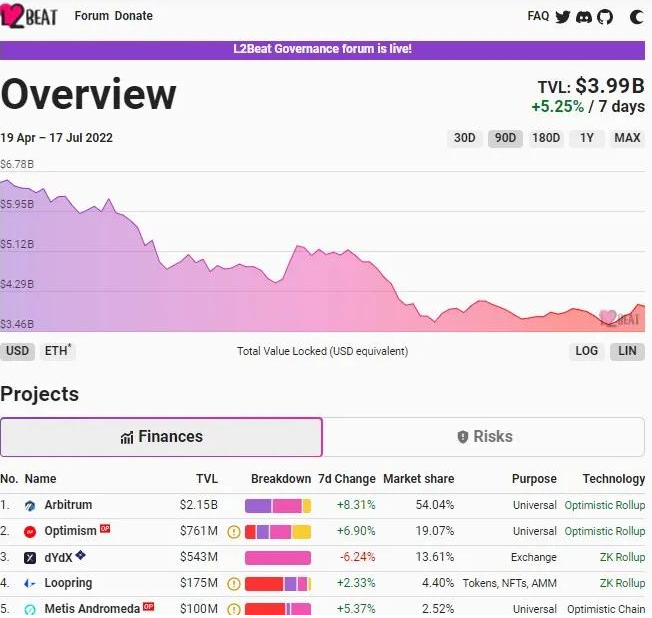This screenshot has height=618, width=652.
Task: Click the Technology column header
Action: (x=614, y=479)
